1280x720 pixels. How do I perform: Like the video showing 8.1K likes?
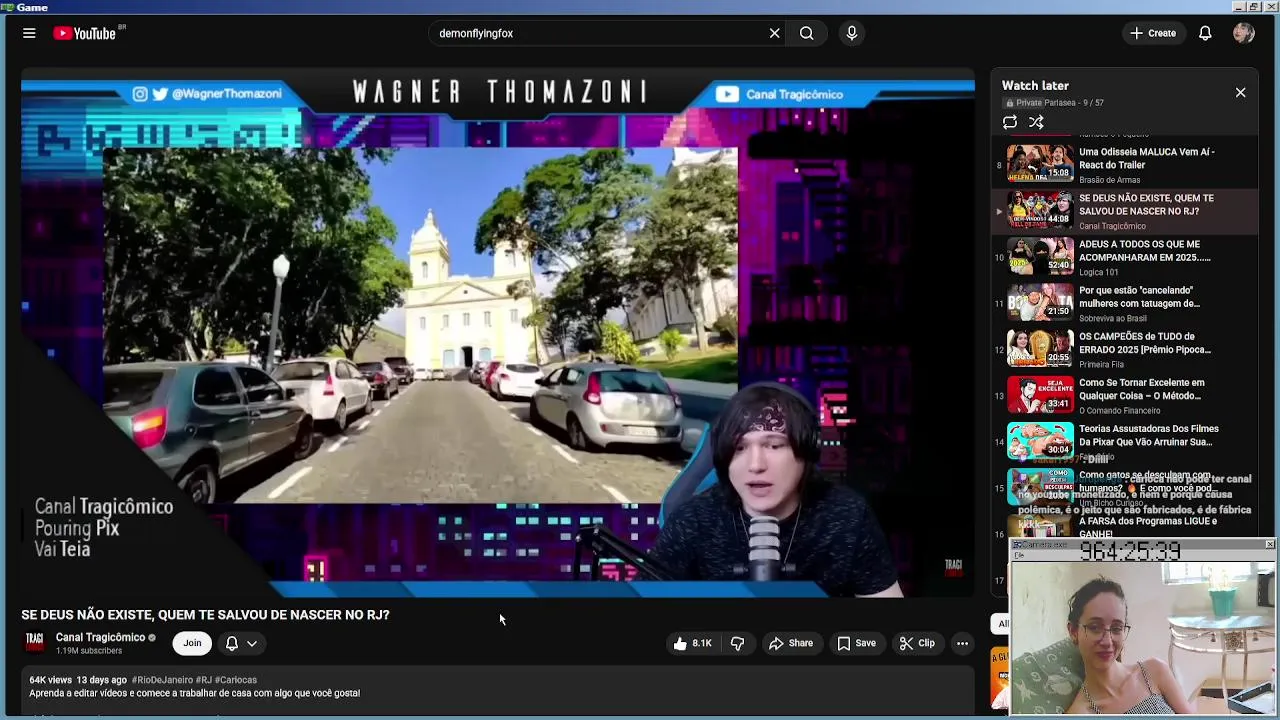pyautogui.click(x=691, y=643)
